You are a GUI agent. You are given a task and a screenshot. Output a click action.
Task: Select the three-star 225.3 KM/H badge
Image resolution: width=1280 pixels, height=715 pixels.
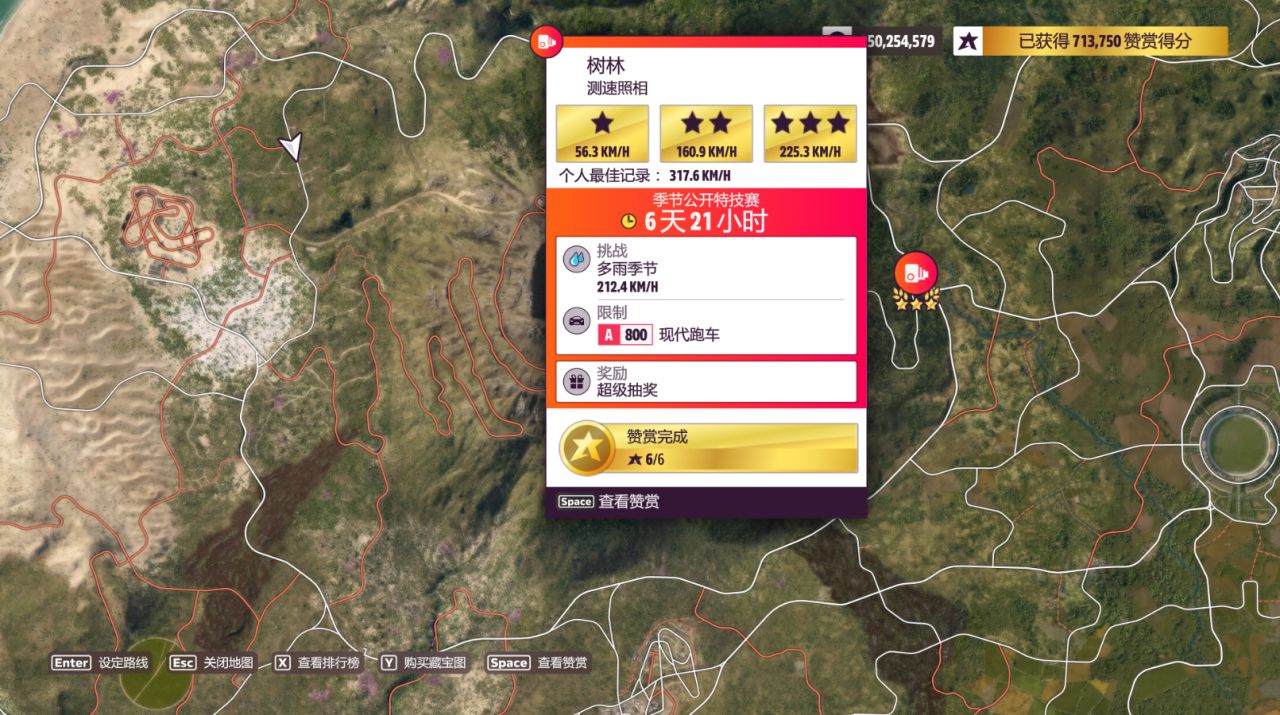point(810,133)
